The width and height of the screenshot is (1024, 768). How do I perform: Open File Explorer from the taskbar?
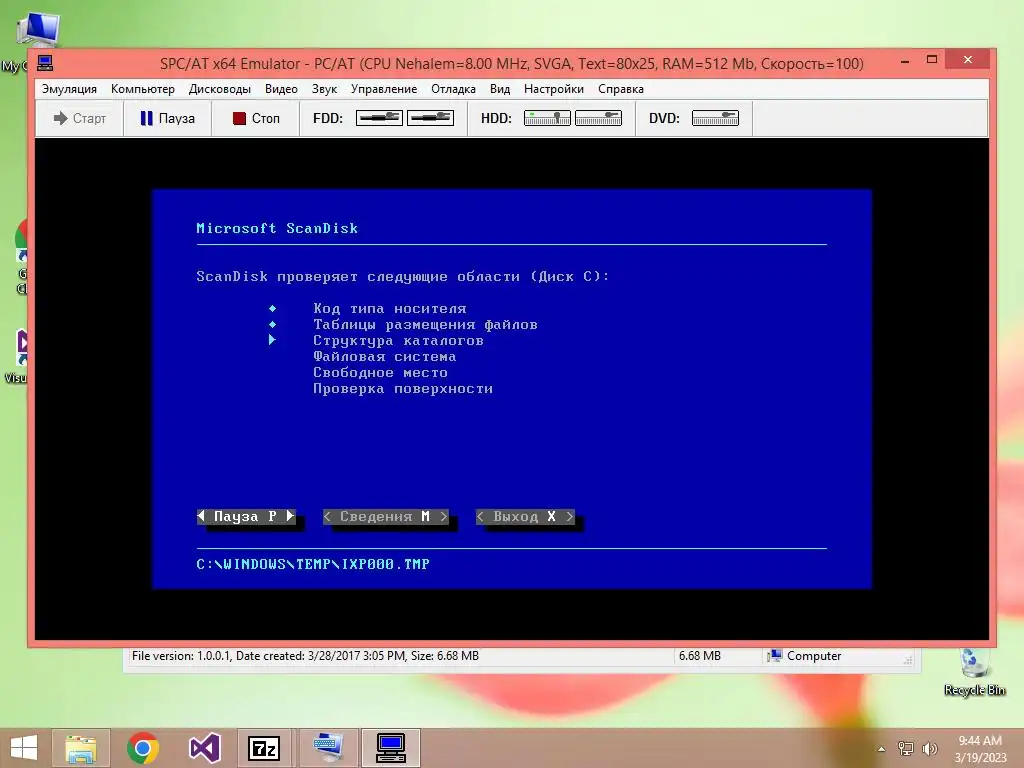tap(80, 748)
